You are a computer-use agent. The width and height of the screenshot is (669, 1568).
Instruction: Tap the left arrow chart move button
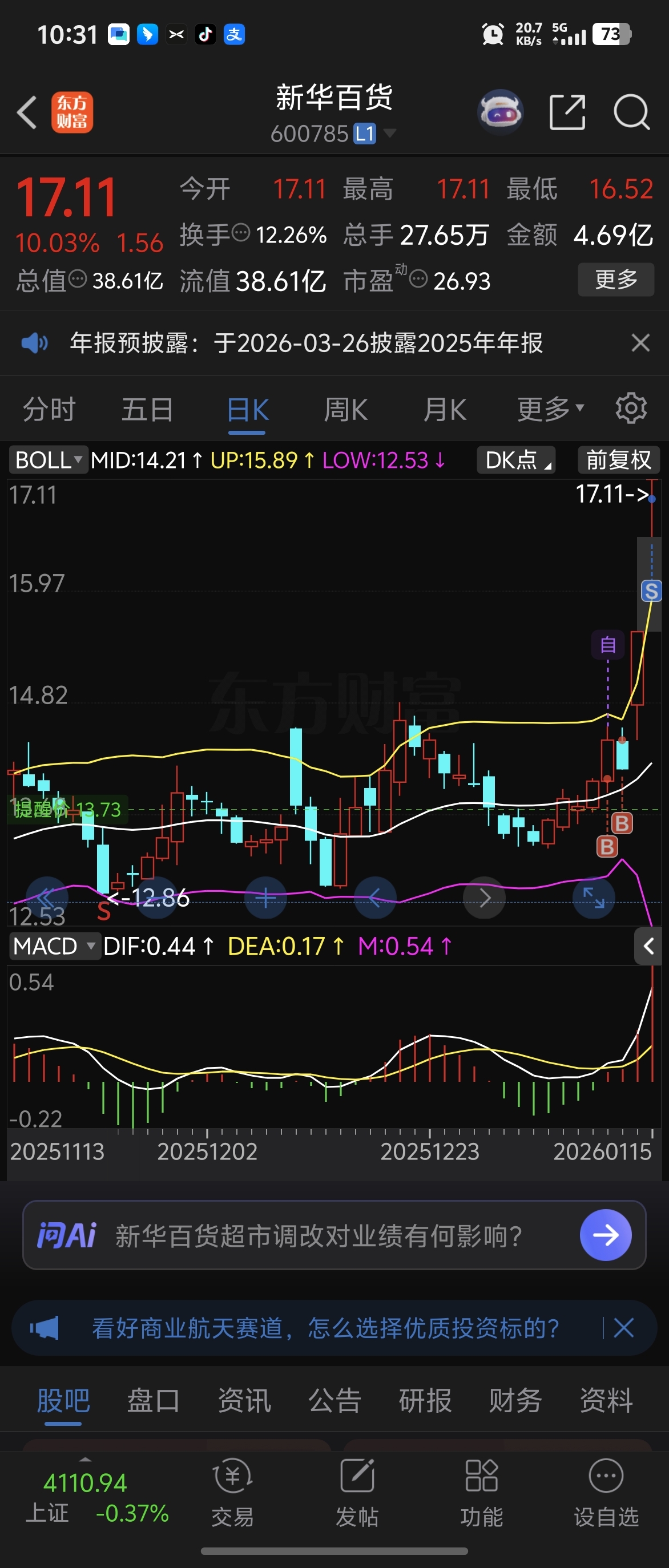375,898
